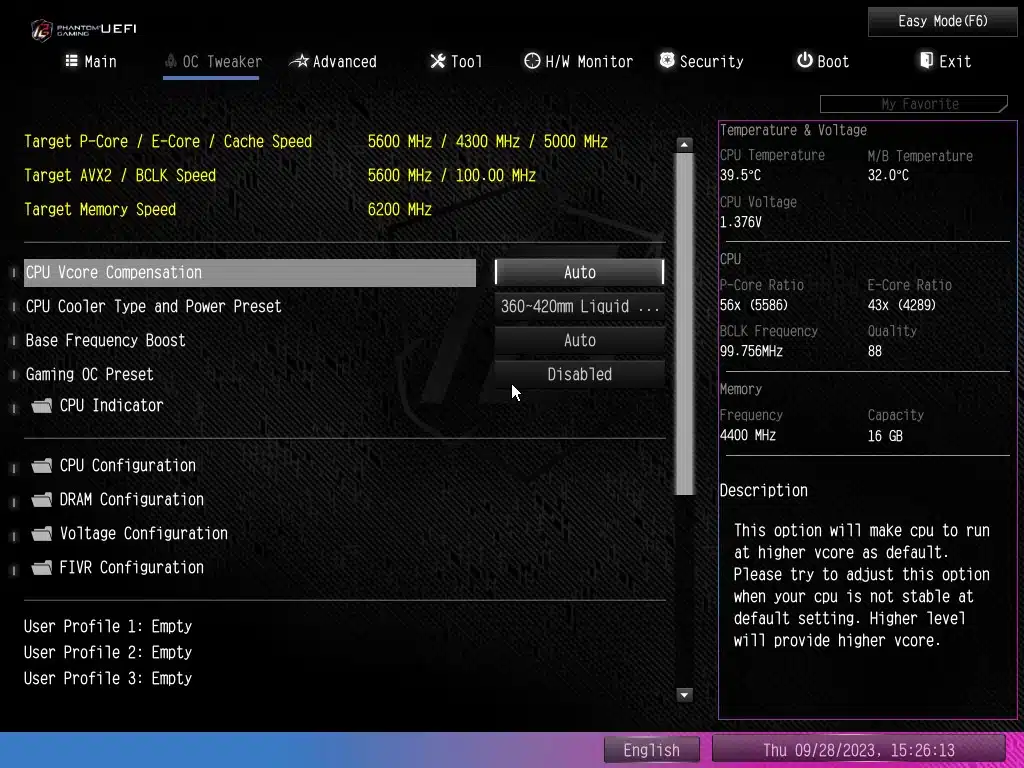The width and height of the screenshot is (1024, 768).
Task: Switch to the OC Tweaker tab
Action: click(x=211, y=62)
